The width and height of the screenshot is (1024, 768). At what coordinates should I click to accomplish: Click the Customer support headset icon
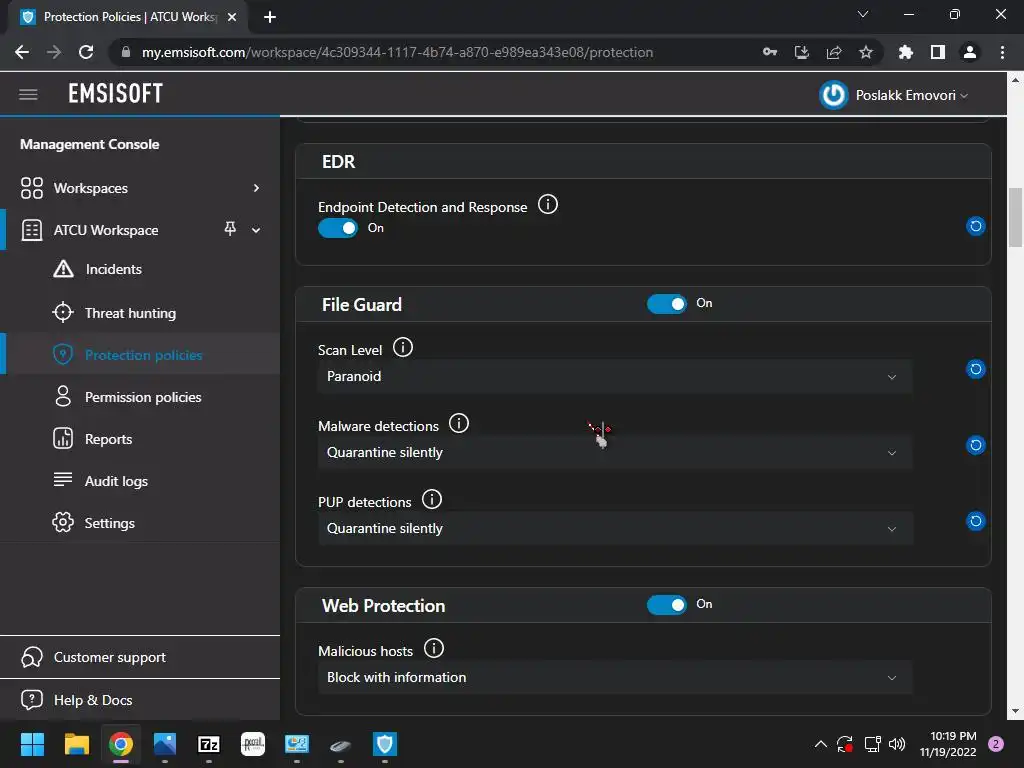tap(31, 657)
